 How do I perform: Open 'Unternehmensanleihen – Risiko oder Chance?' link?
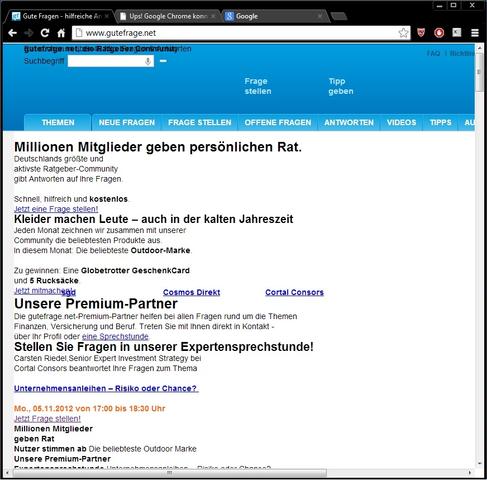tap(106, 388)
